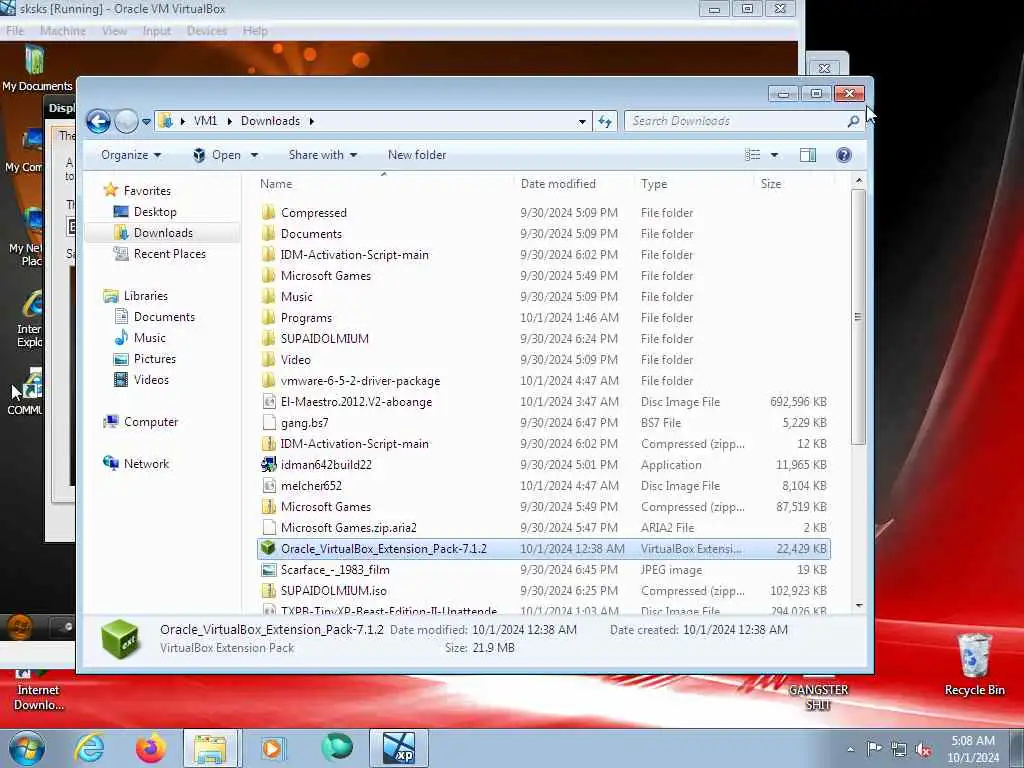
Task: Click the search magnifier icon
Action: point(853,121)
